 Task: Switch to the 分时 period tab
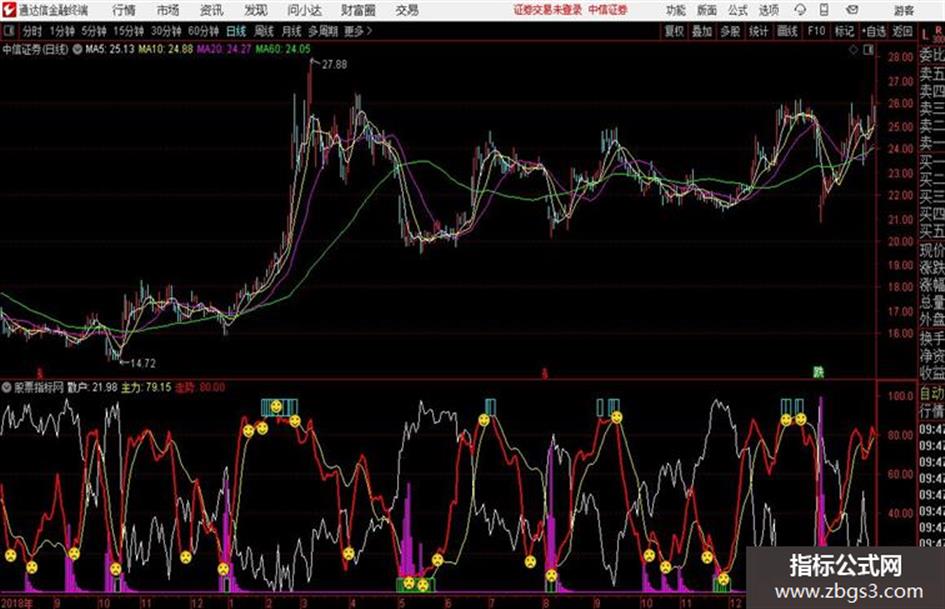click(32, 31)
